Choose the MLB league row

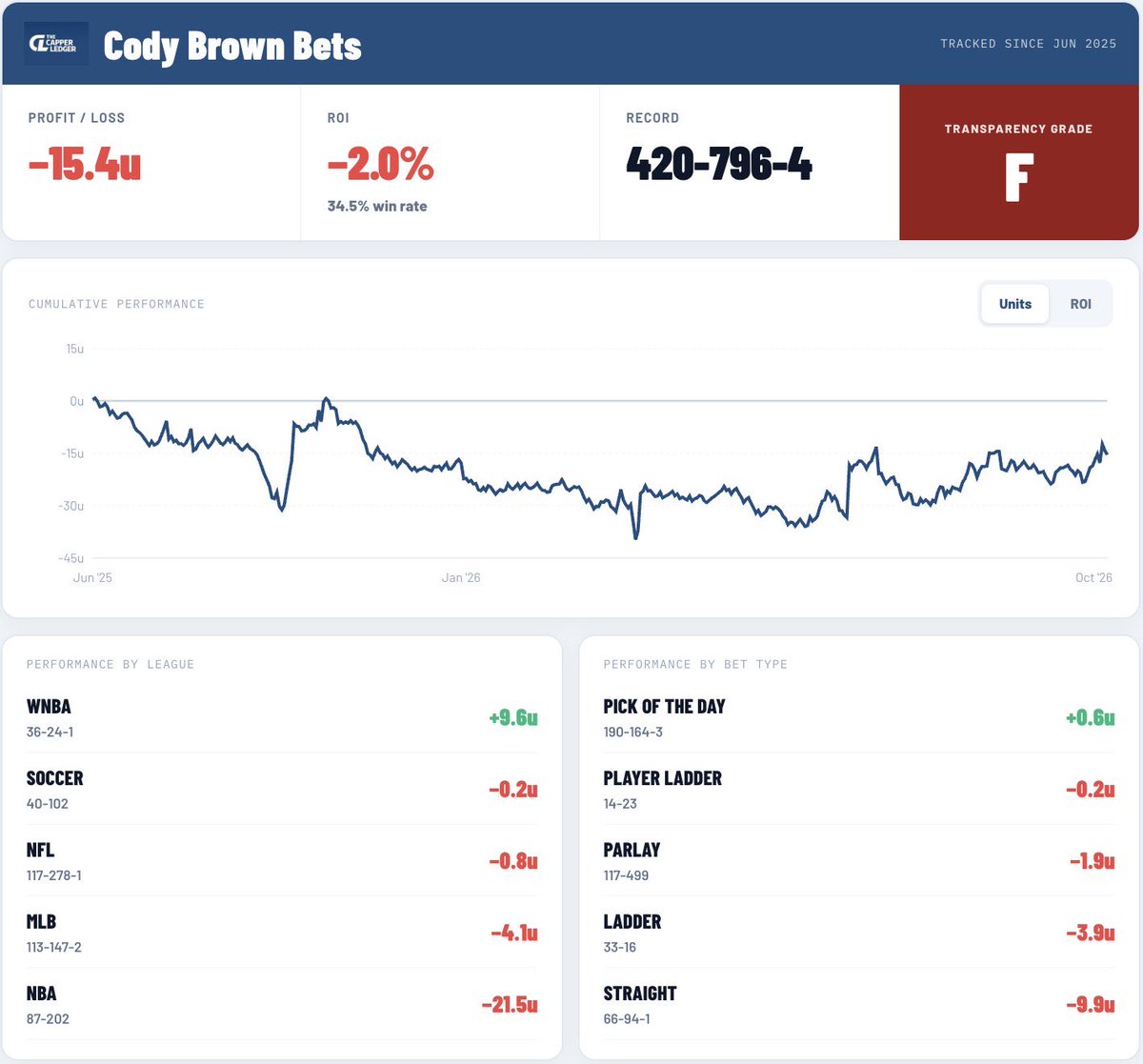(x=282, y=933)
